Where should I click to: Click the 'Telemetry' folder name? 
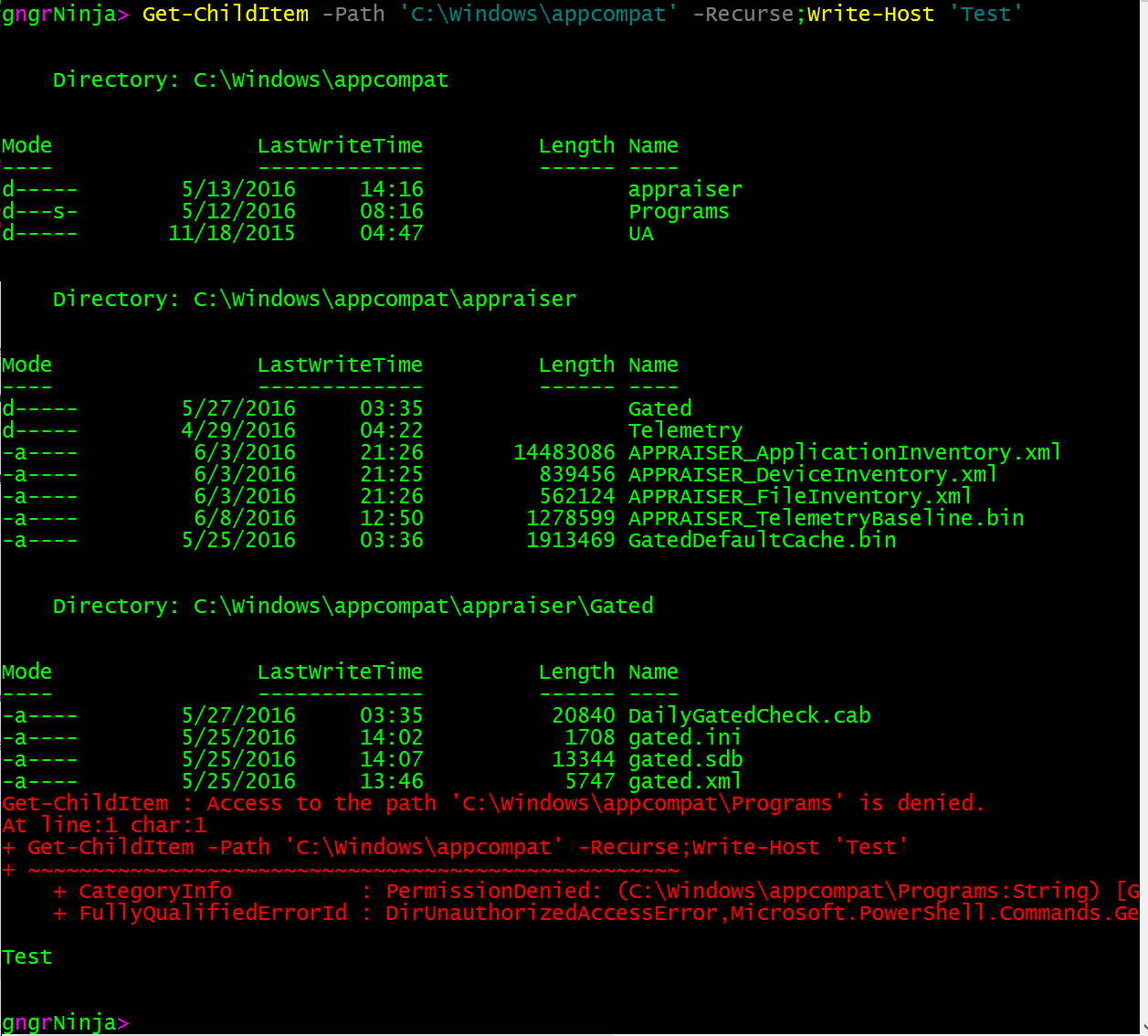pyautogui.click(x=685, y=430)
